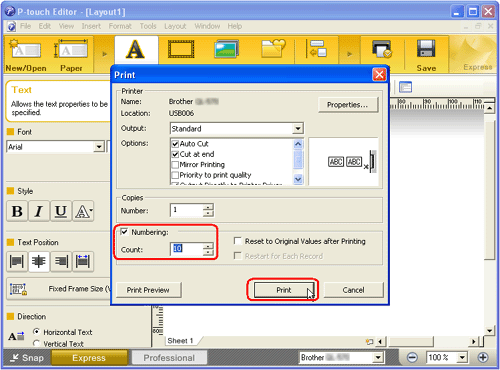Open the Output dropdown

[x=298, y=128]
